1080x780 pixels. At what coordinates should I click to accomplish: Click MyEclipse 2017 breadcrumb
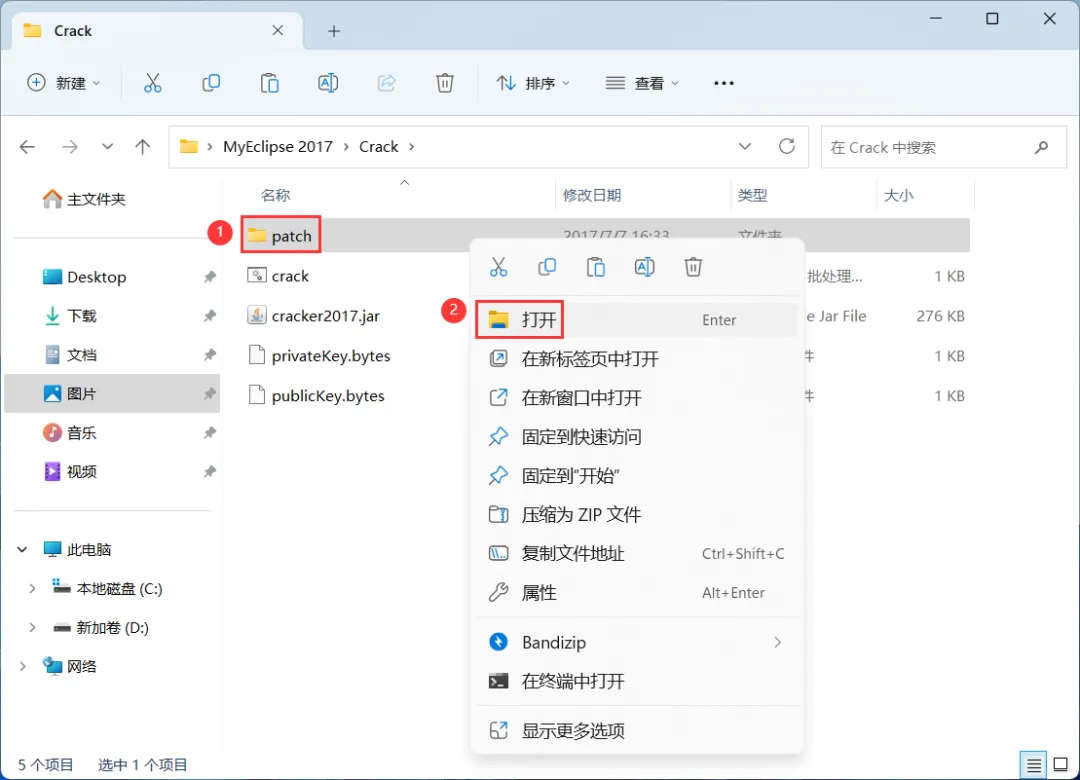[278, 147]
